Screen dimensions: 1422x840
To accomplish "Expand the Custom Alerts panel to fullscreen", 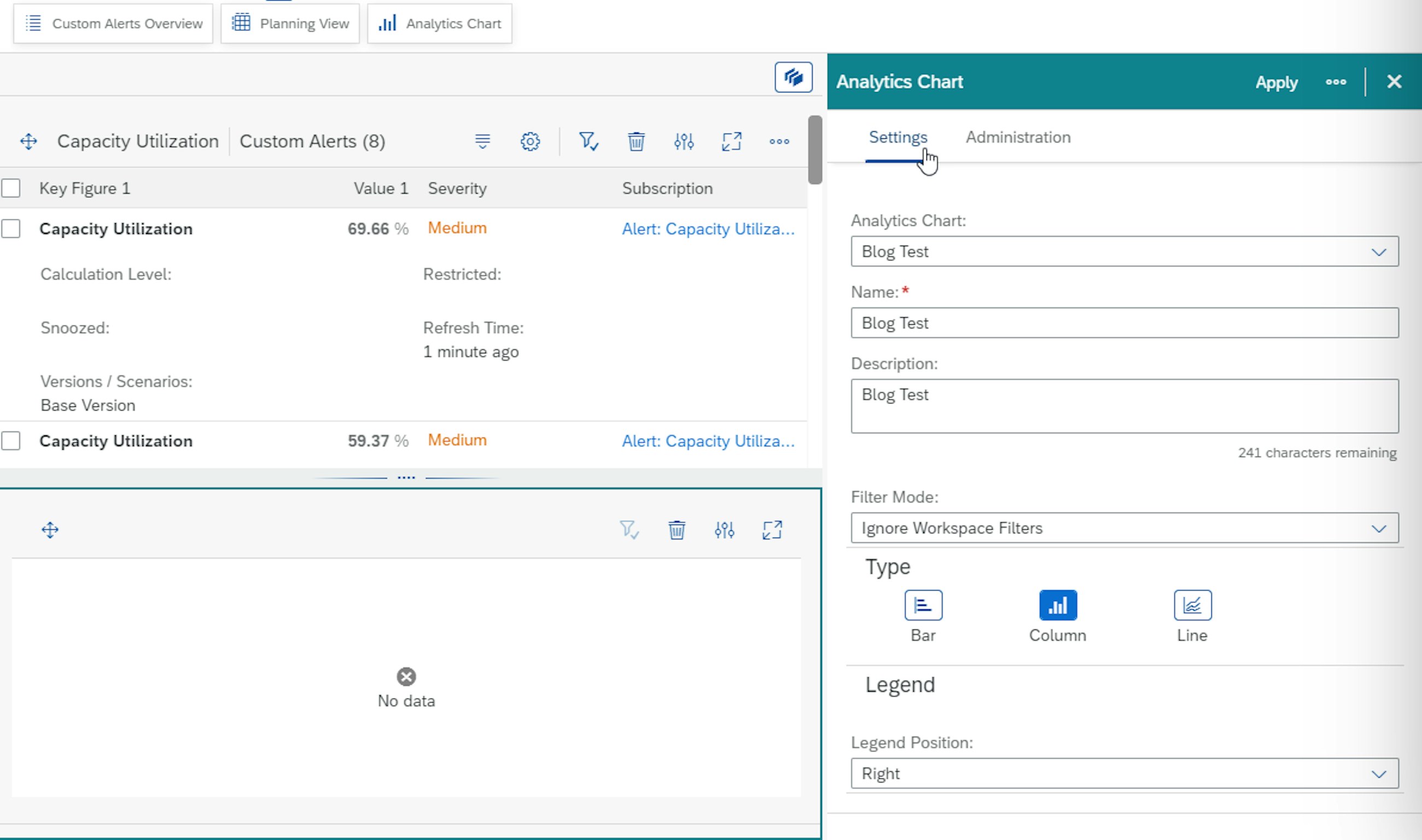I will (x=732, y=142).
